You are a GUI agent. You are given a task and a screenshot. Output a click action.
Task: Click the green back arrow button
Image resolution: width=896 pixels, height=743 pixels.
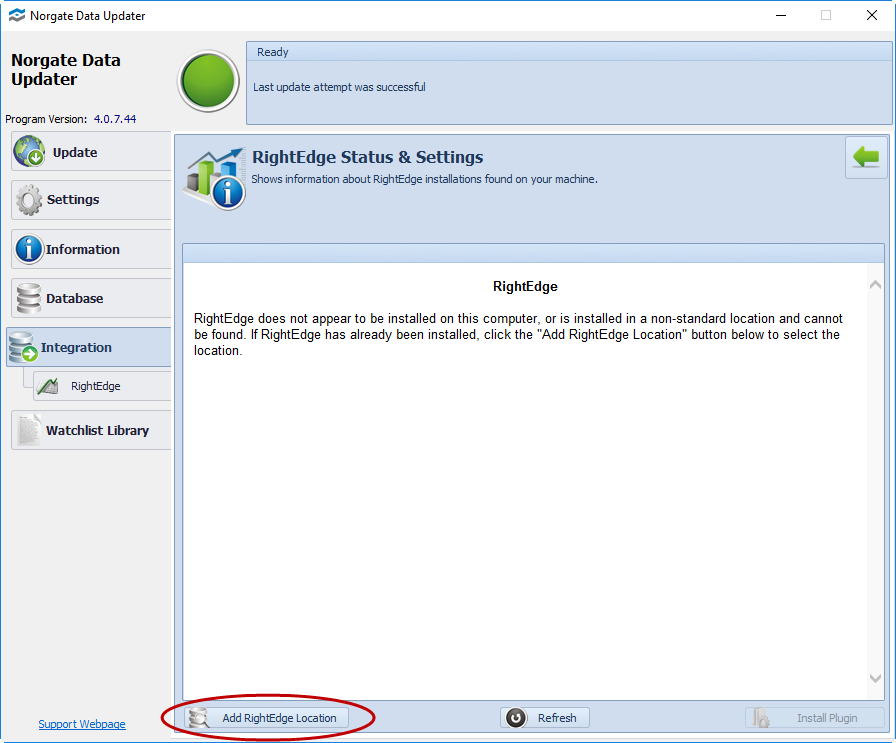coord(866,157)
